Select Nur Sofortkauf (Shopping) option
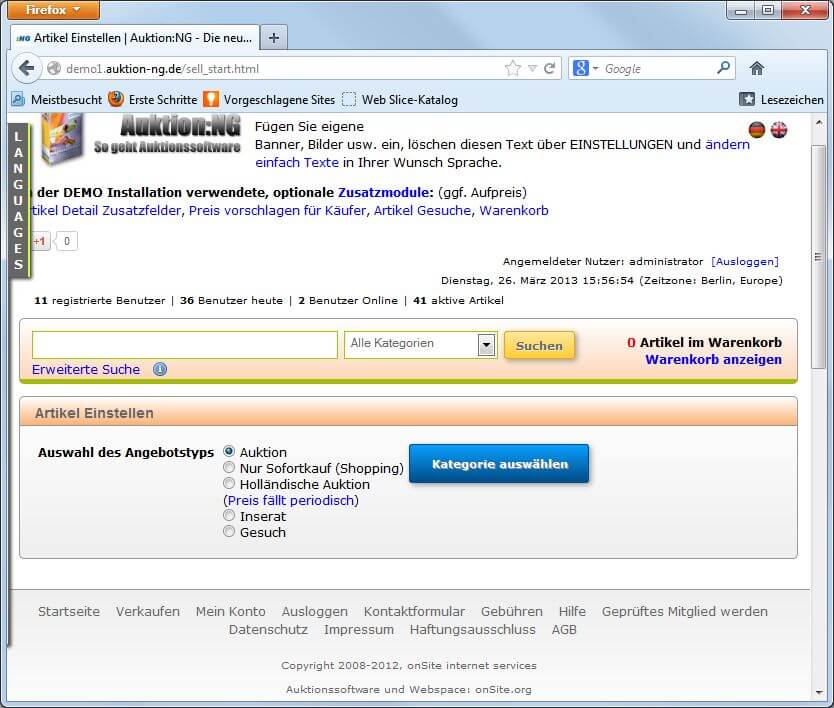 (229, 468)
